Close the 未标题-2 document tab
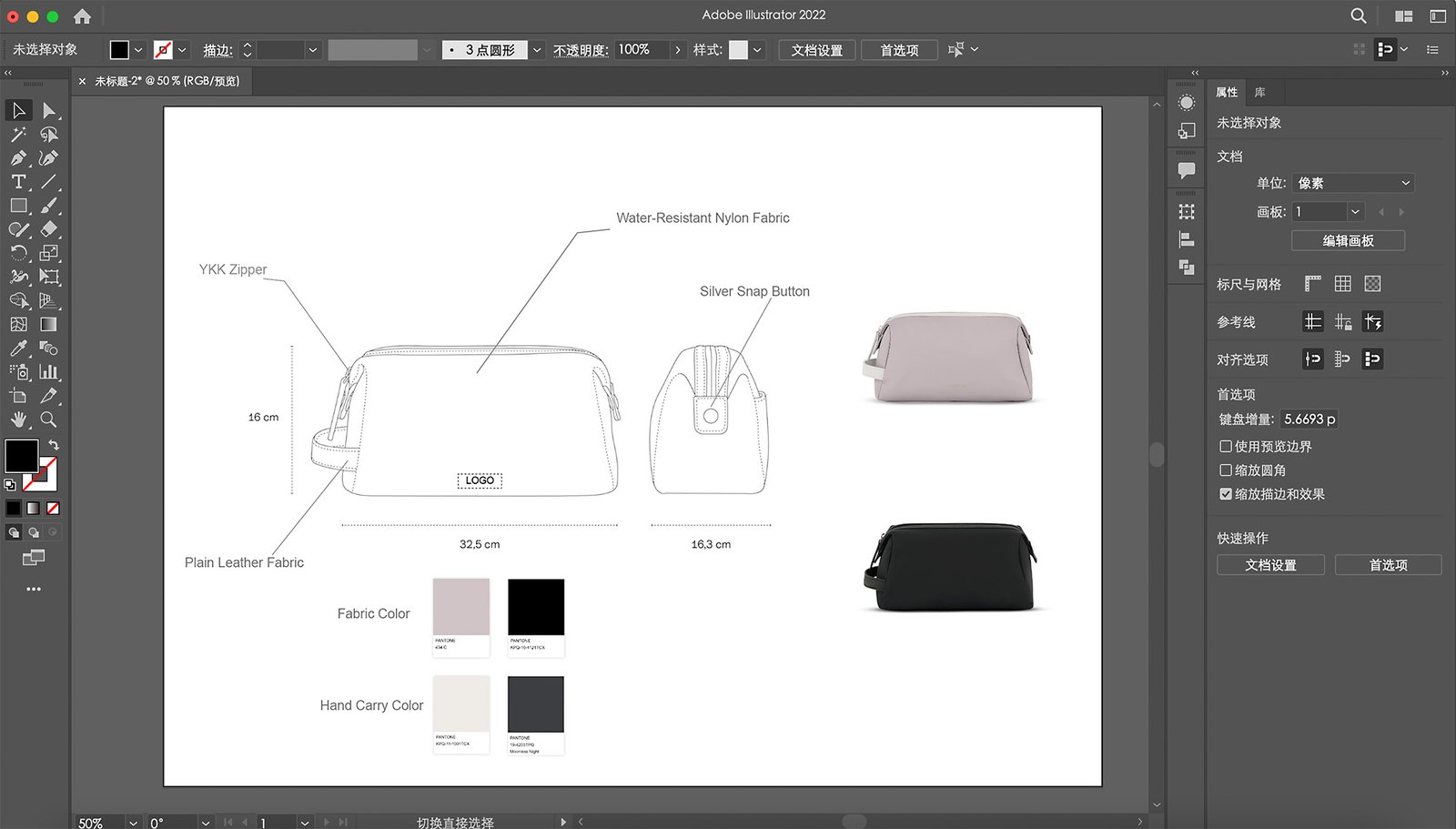 [82, 81]
